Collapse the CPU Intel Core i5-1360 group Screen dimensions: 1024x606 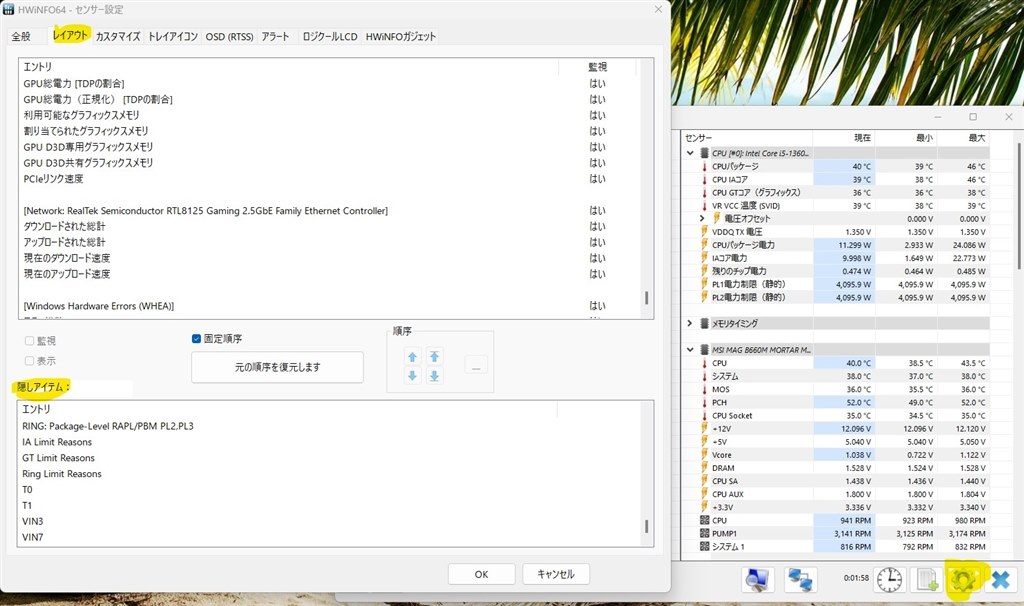(x=689, y=153)
